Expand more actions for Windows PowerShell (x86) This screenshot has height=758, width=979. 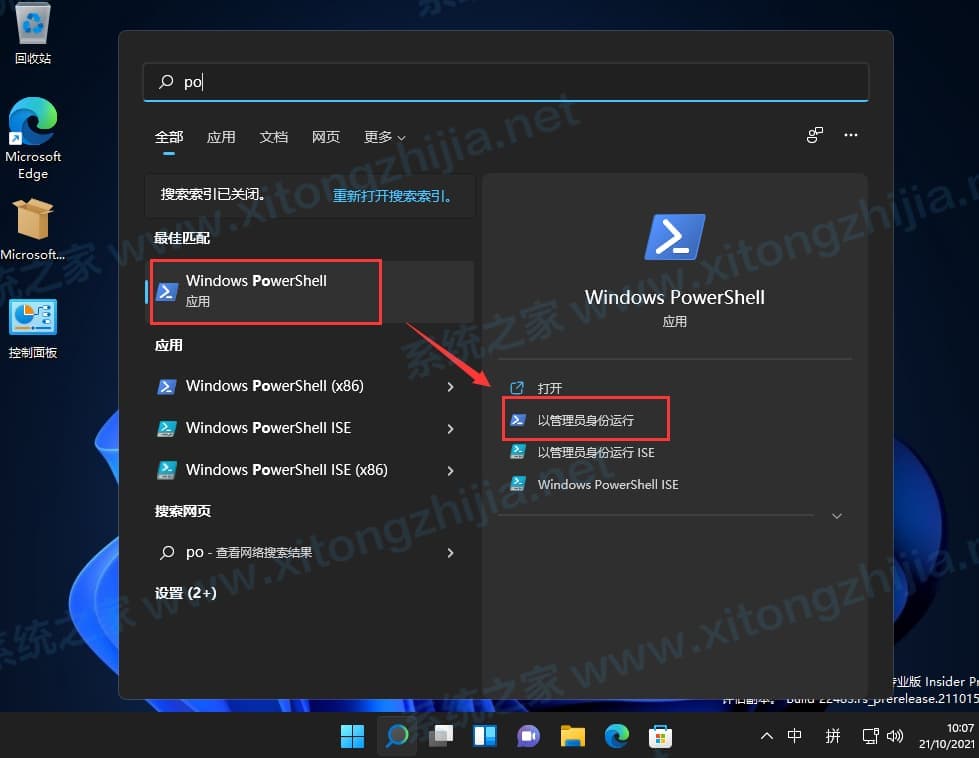[451, 386]
